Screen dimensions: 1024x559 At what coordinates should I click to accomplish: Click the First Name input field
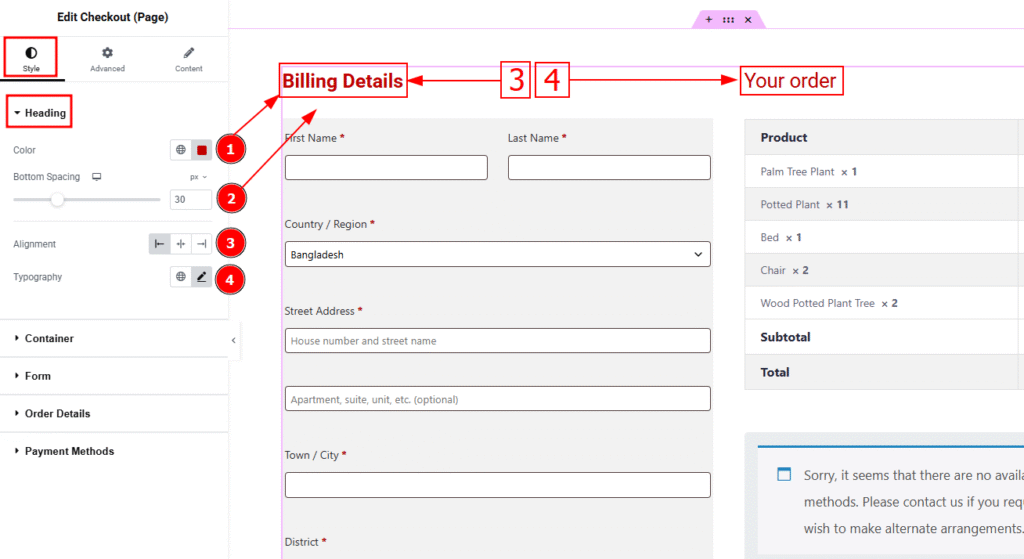386,167
